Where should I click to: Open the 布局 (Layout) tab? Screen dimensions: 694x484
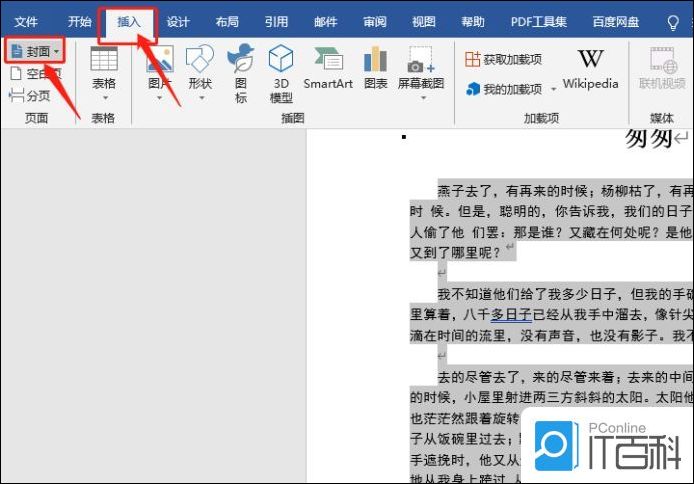(x=227, y=22)
